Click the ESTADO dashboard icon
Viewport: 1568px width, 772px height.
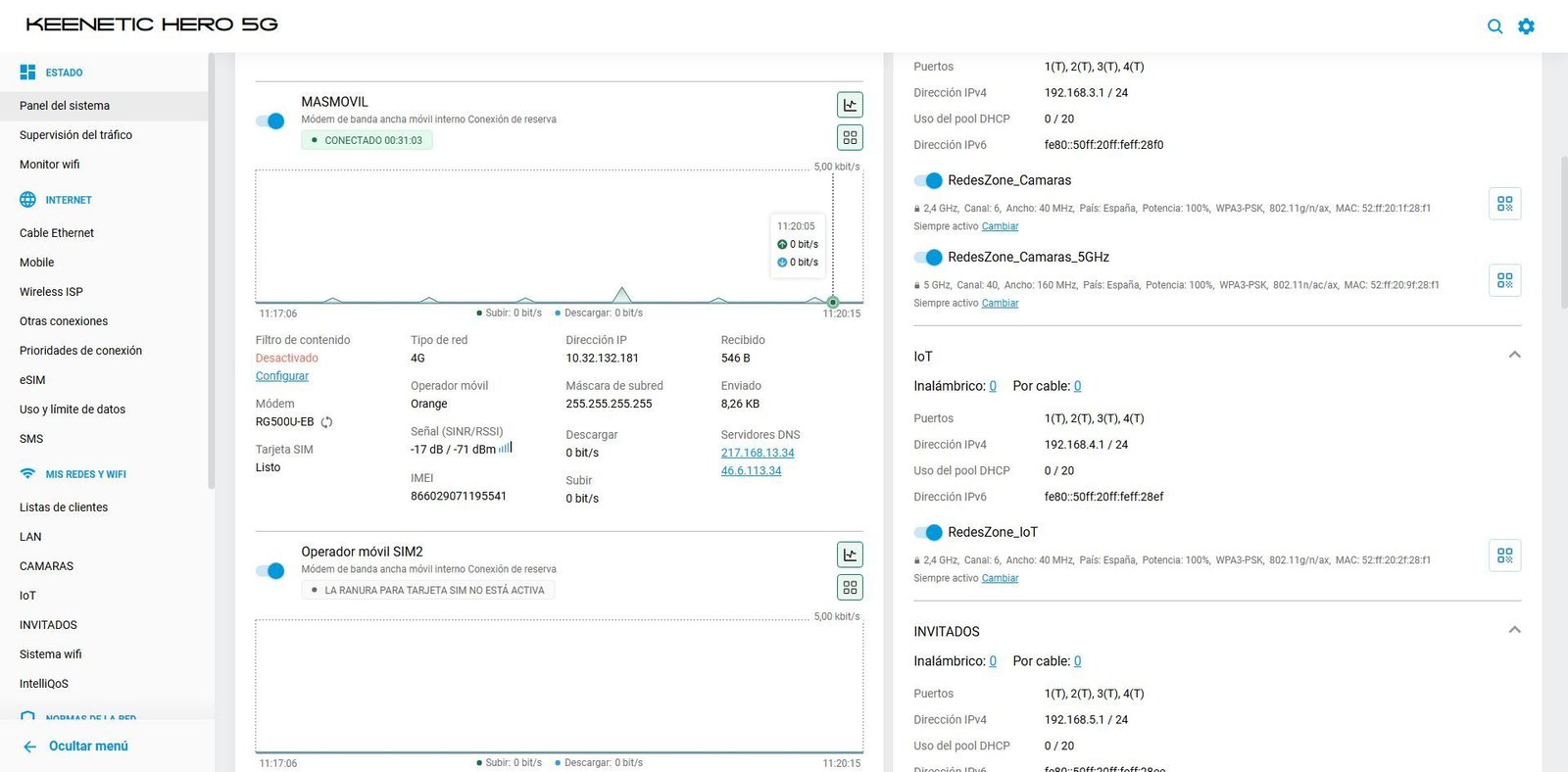(x=27, y=72)
